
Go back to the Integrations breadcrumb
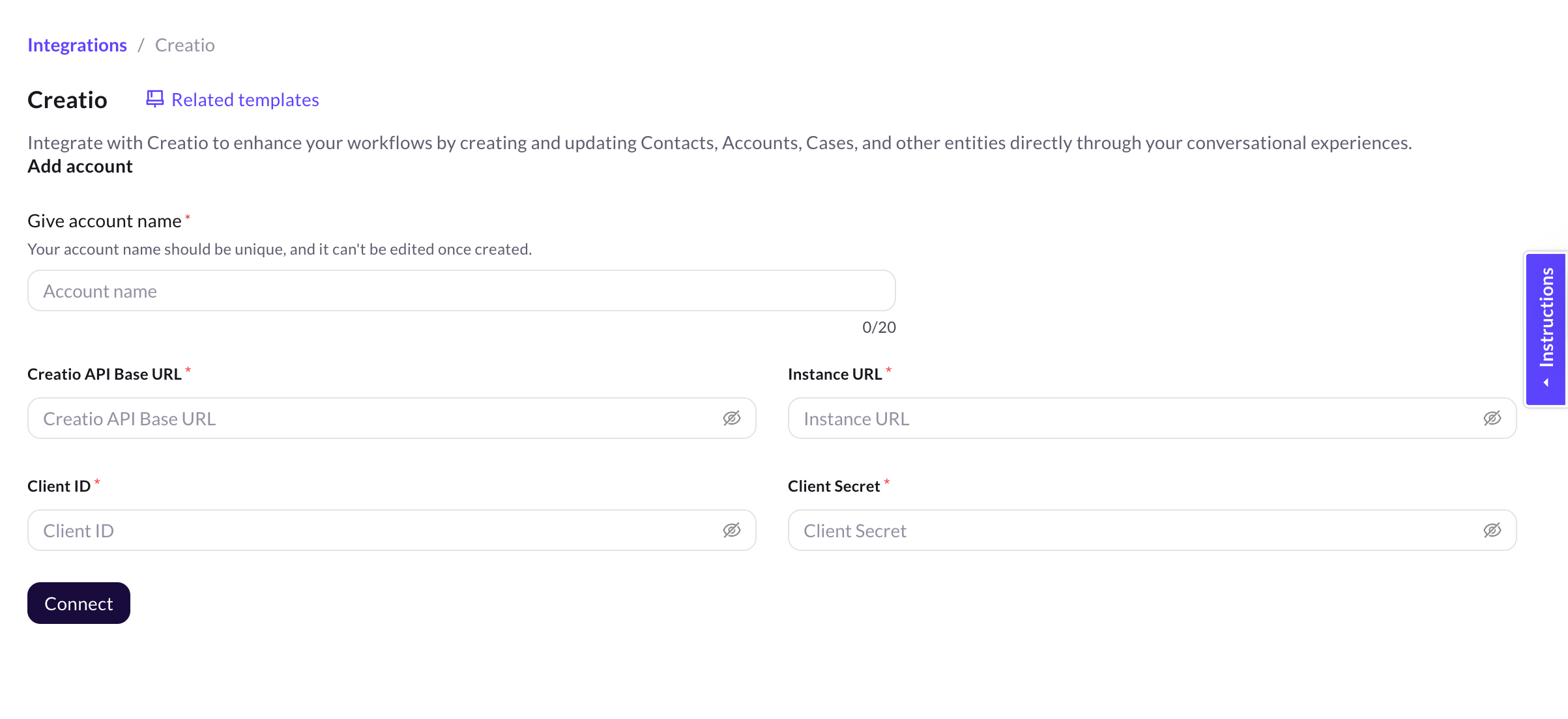point(77,45)
